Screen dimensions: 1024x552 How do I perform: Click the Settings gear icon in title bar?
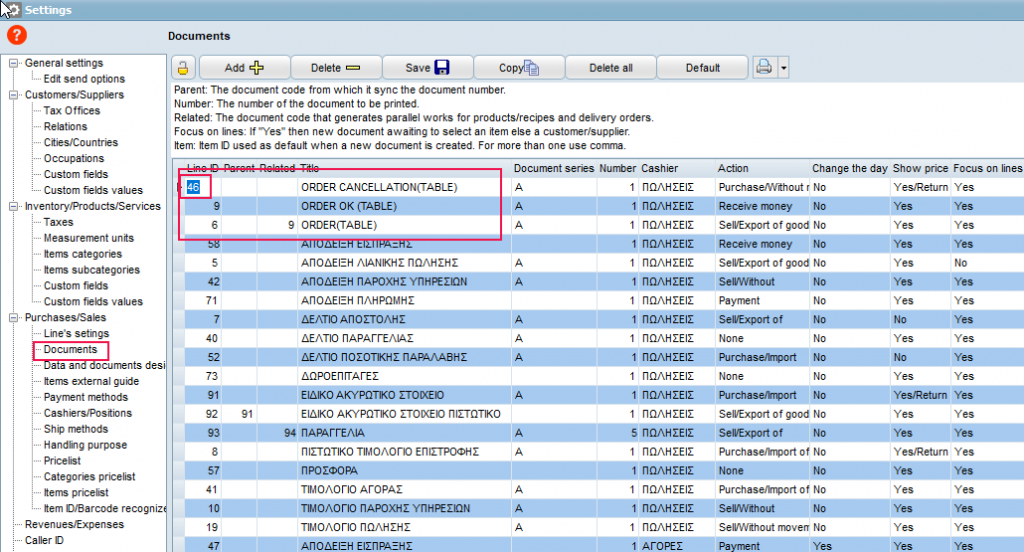(x=12, y=9)
